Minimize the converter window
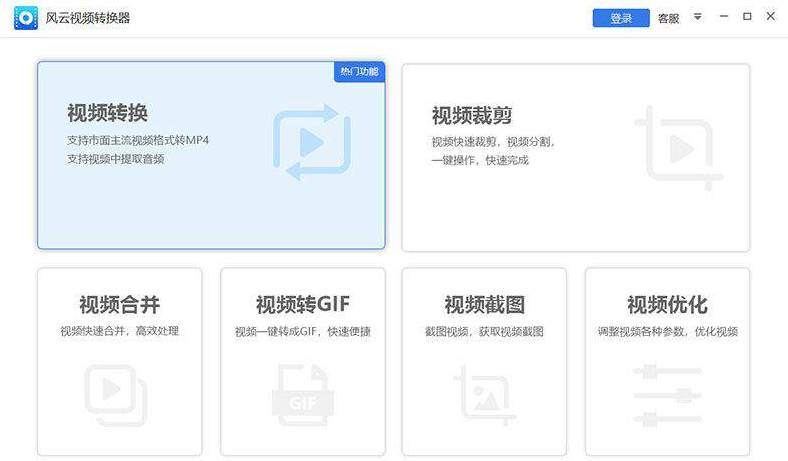The width and height of the screenshot is (788, 461). (x=724, y=17)
